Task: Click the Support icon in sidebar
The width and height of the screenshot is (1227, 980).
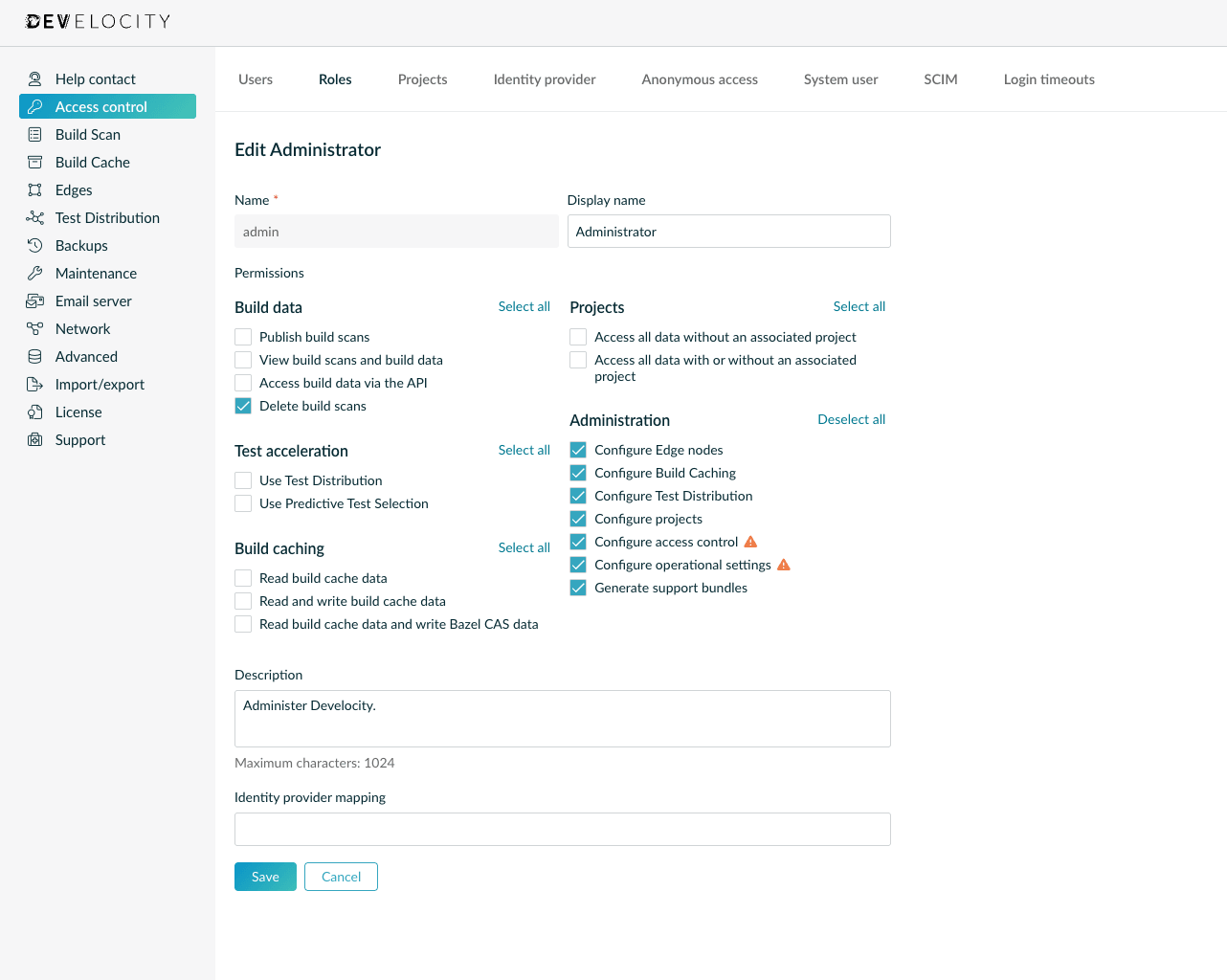Action: pos(35,440)
